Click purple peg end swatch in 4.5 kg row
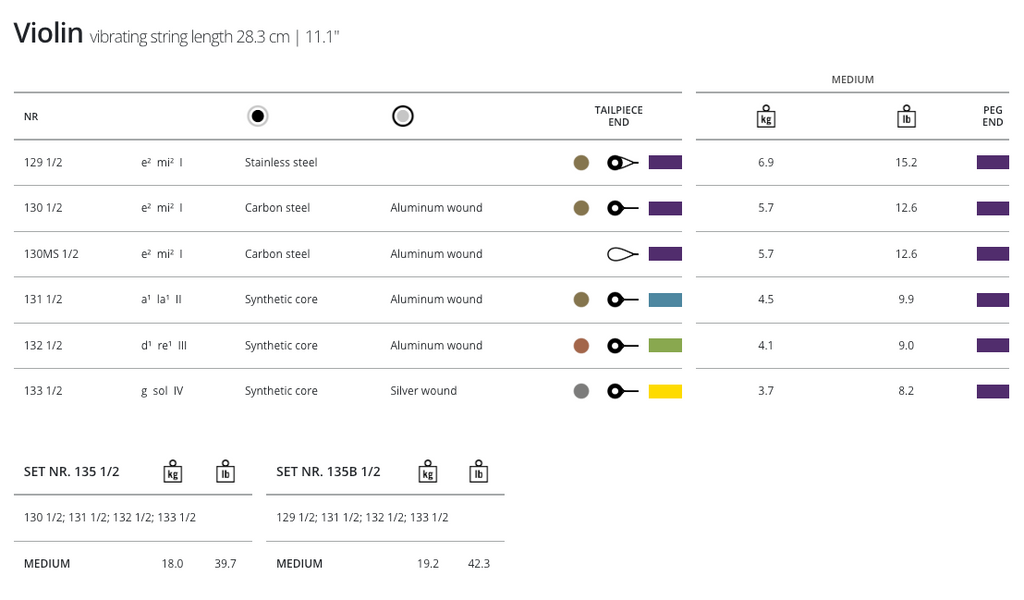 (993, 300)
